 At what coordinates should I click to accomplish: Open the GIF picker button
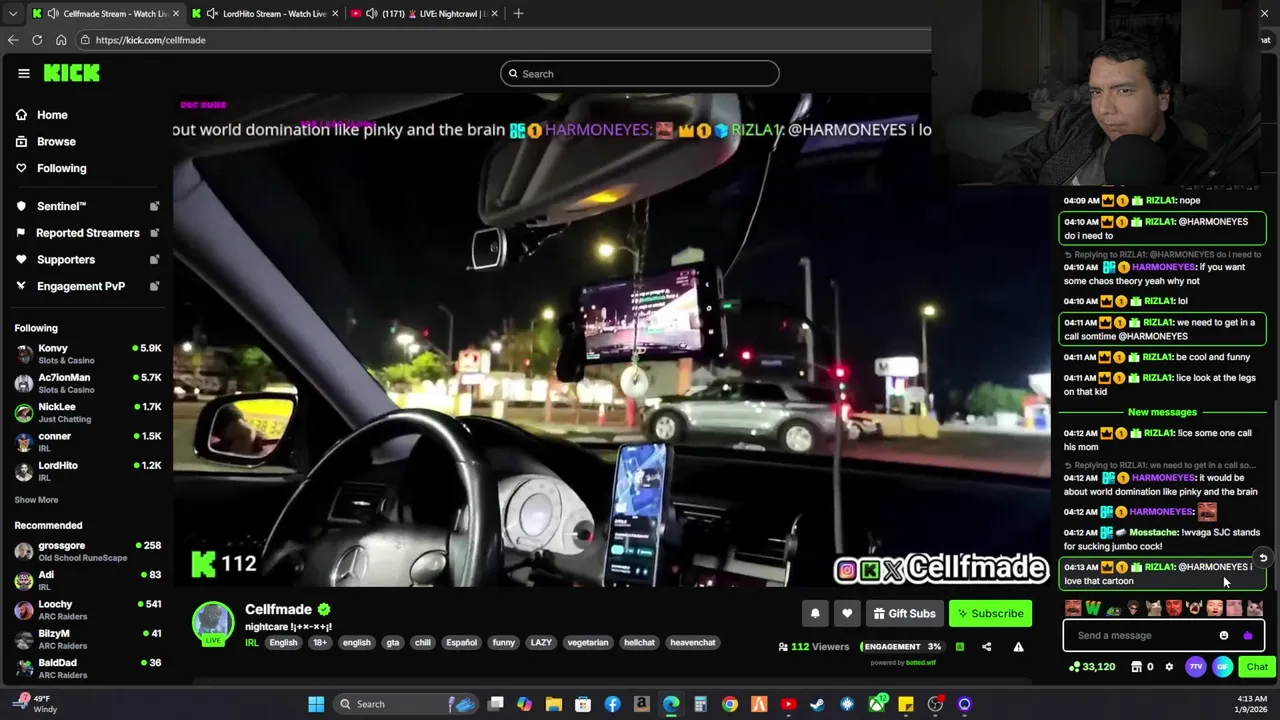[1222, 667]
